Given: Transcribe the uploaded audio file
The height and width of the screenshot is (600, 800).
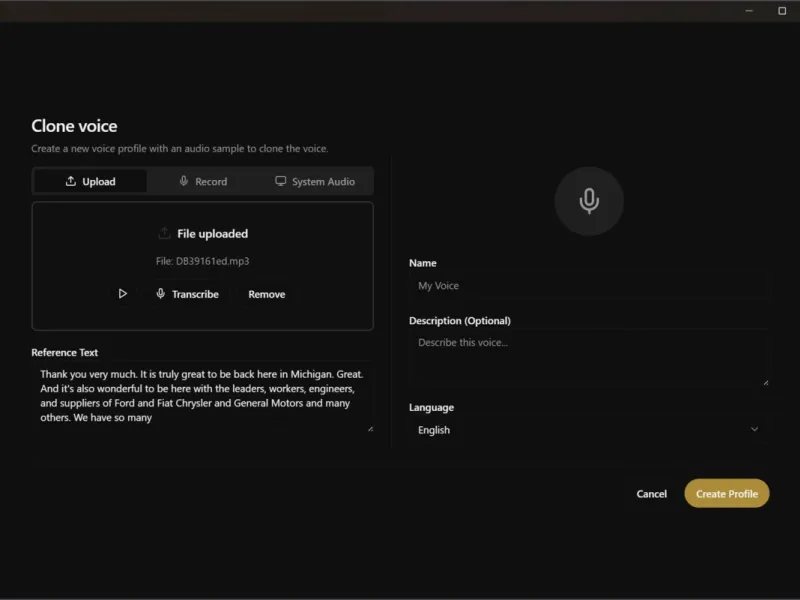Looking at the screenshot, I should click(x=187, y=294).
